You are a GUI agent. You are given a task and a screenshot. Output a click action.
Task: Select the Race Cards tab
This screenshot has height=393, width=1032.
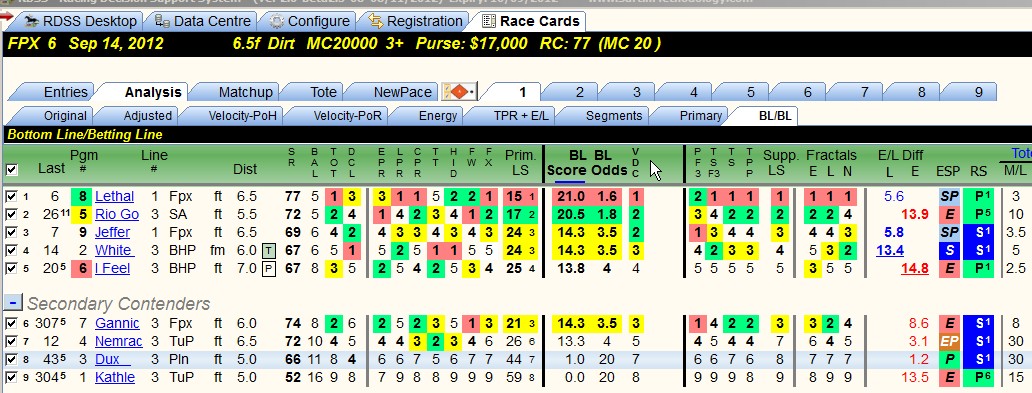(531, 21)
